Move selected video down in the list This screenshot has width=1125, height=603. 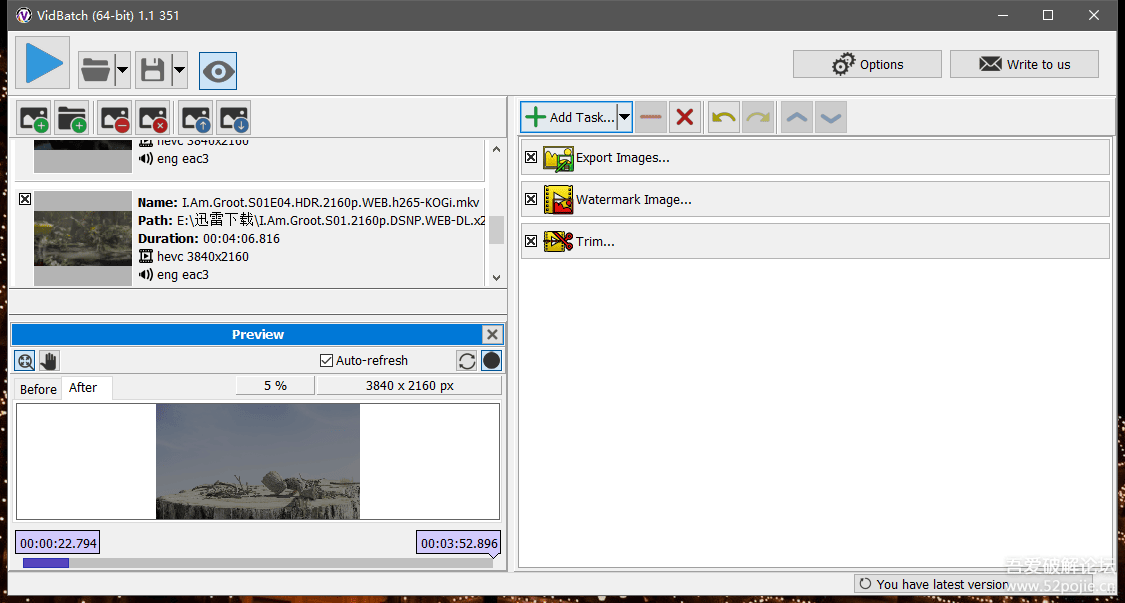(x=233, y=118)
